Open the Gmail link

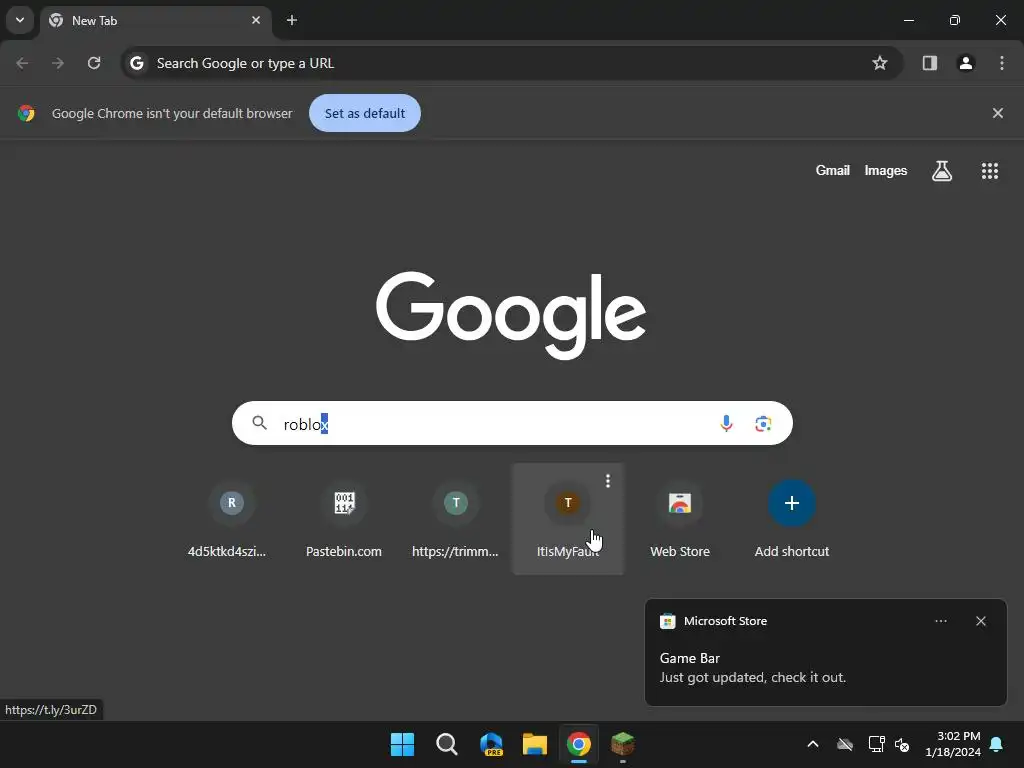[x=833, y=170]
